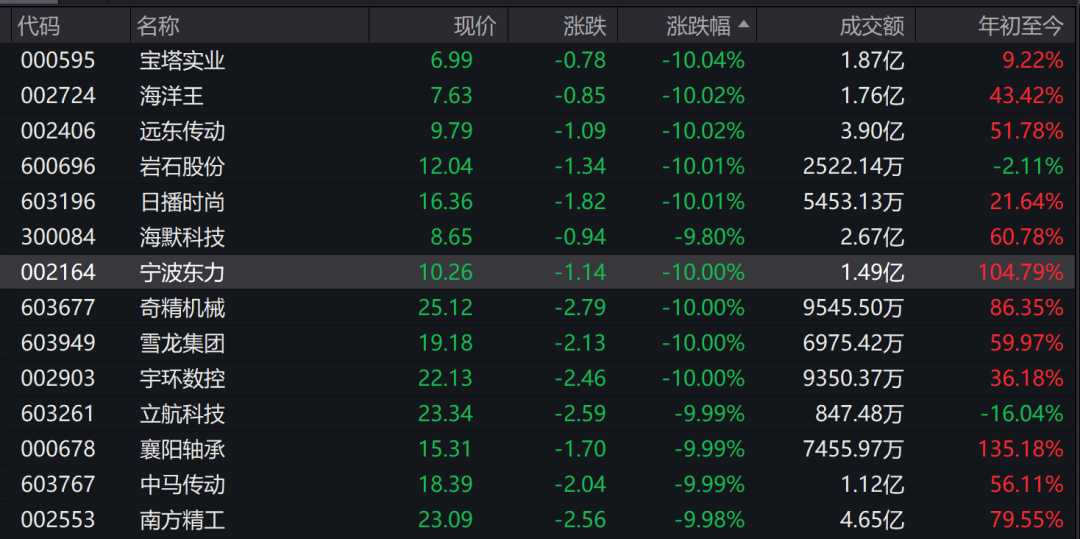Click stock code 002406
1080x539 pixels.
point(58,131)
